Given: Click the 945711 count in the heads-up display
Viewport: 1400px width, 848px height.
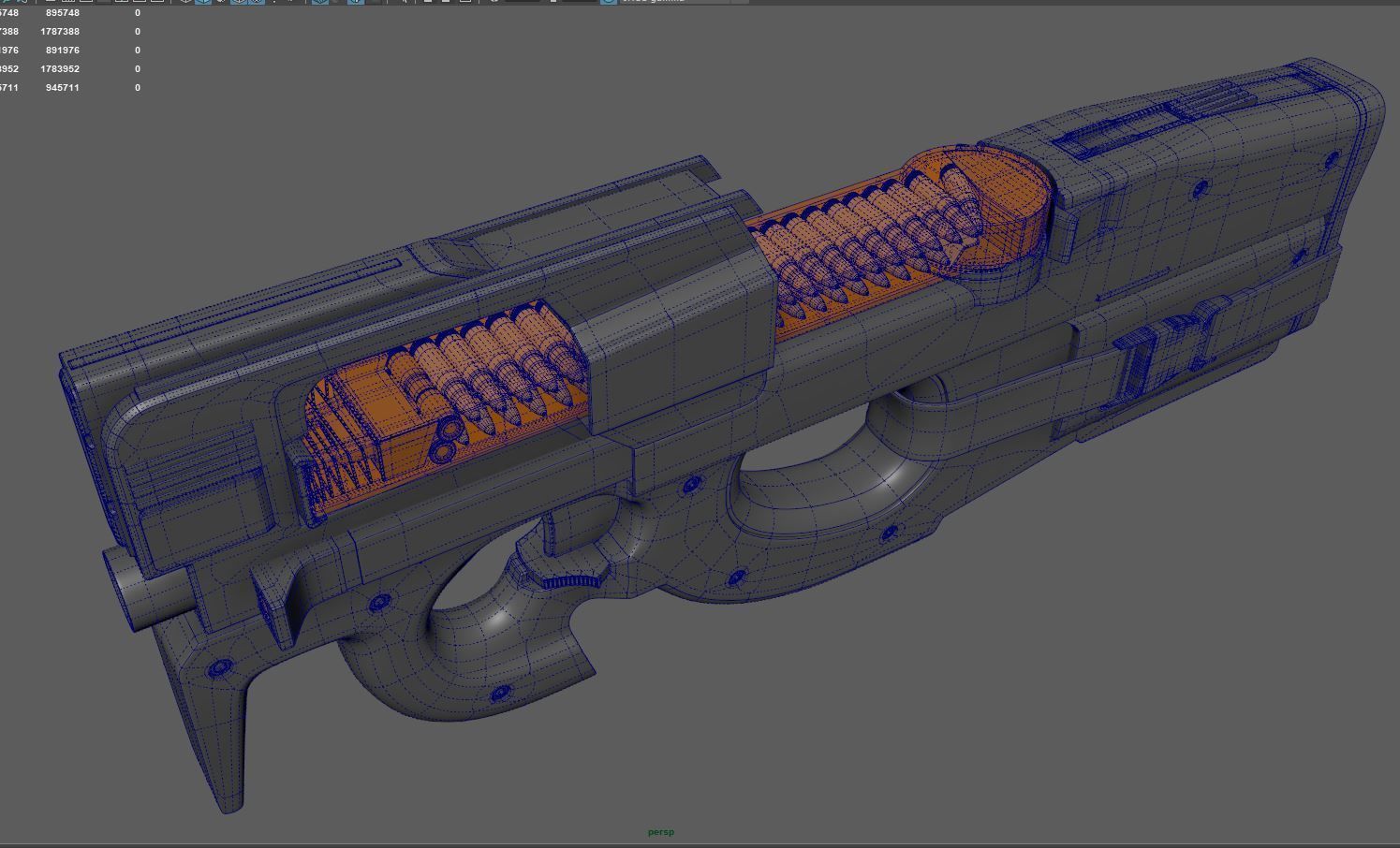Looking at the screenshot, I should point(62,88).
